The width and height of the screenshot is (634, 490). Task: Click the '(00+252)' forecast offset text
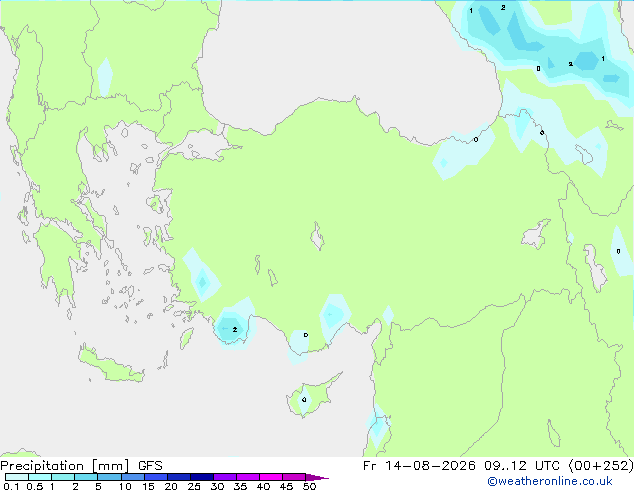pos(601,466)
